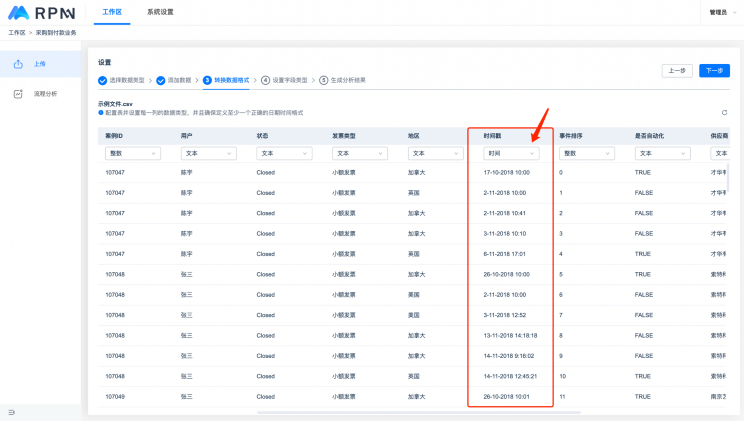The image size is (744, 421).
Task: Select the 工作区 tab
Action: (112, 11)
